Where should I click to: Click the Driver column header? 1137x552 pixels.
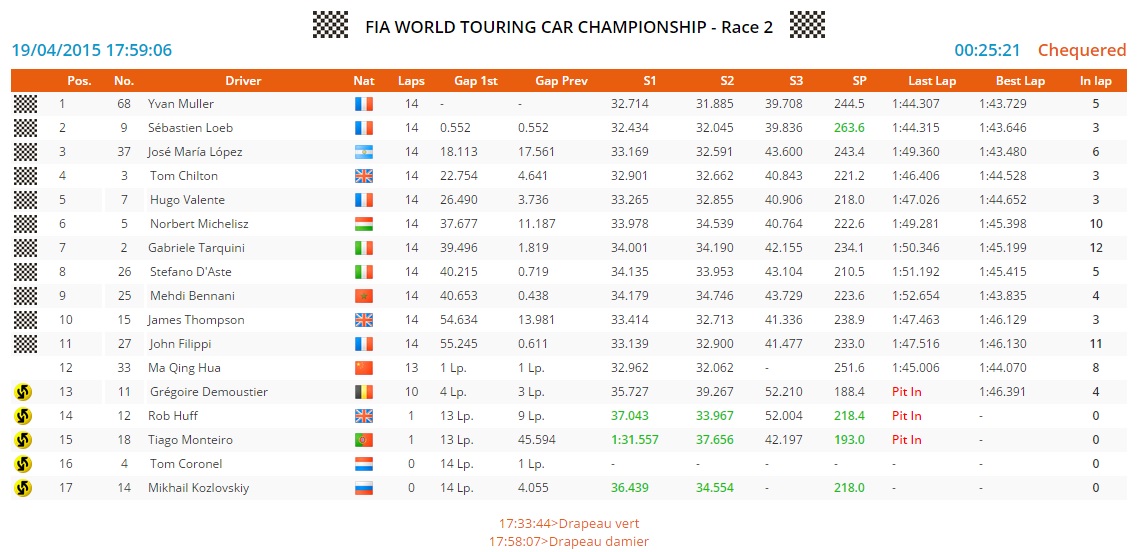(x=243, y=81)
